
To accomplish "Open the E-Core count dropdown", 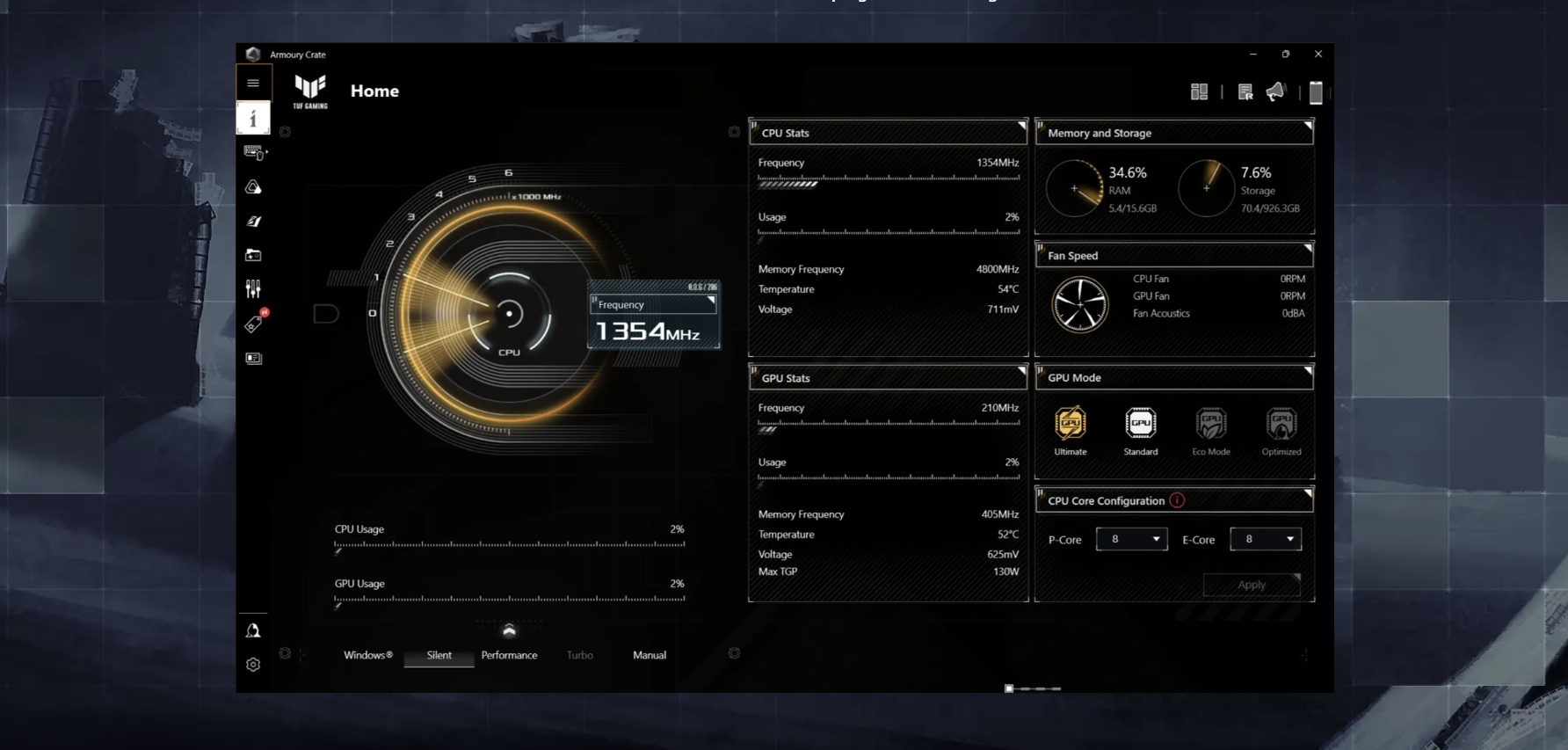I will (1265, 539).
